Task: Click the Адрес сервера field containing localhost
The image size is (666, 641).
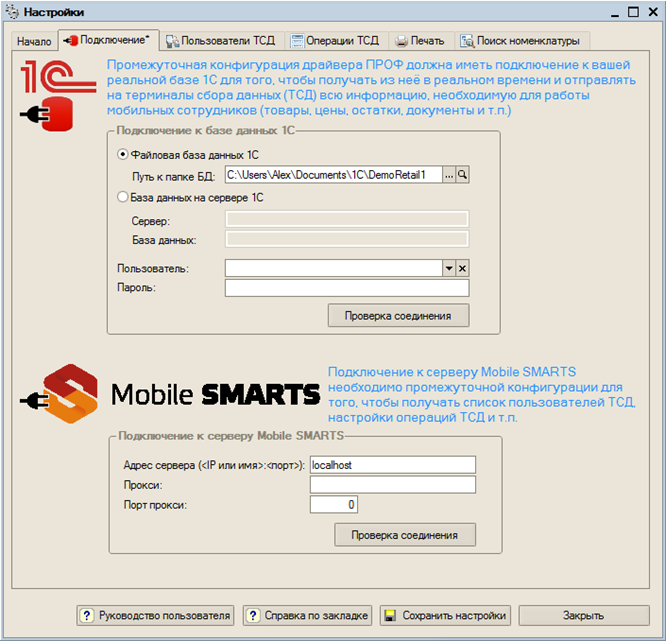Action: pyautogui.click(x=393, y=465)
